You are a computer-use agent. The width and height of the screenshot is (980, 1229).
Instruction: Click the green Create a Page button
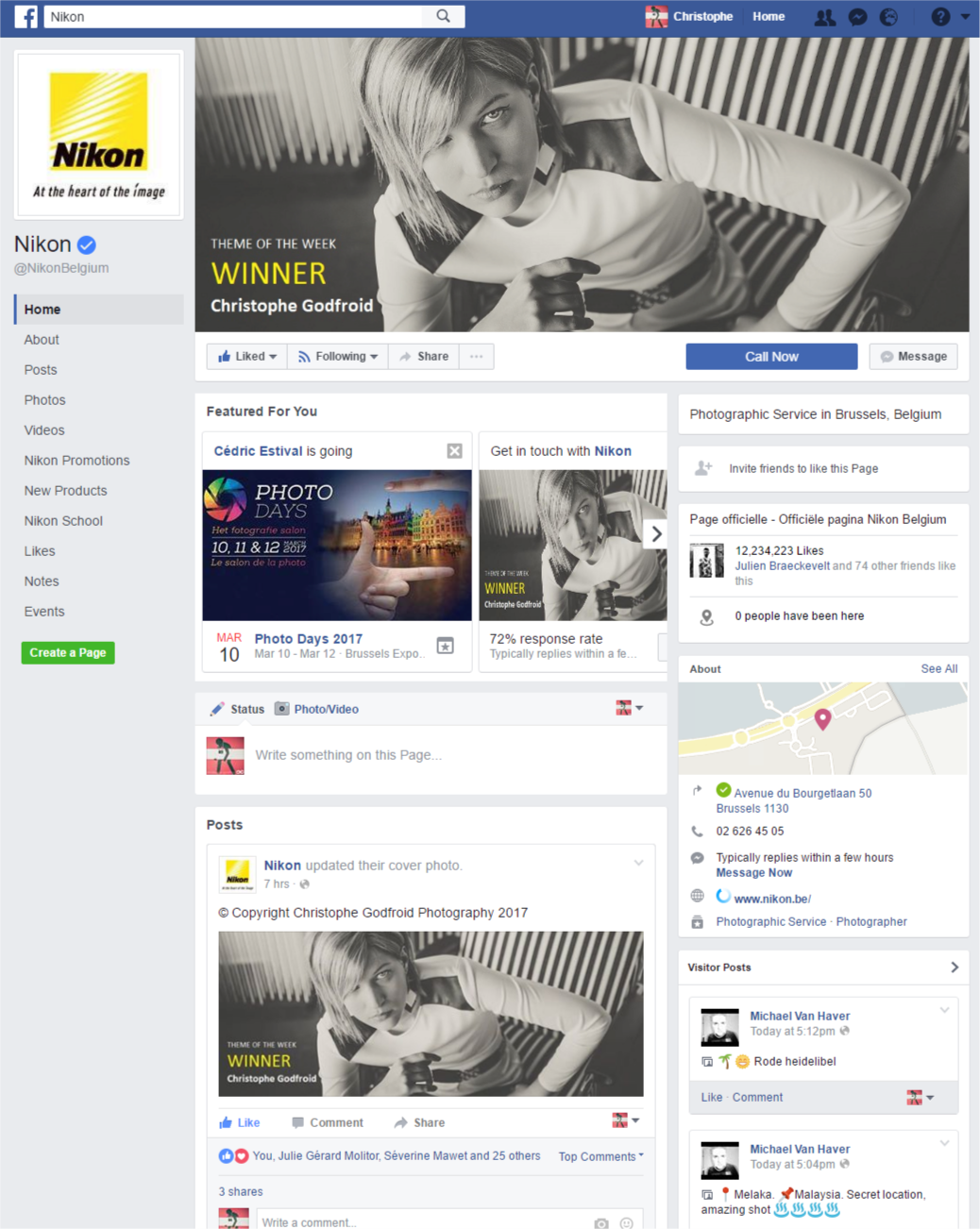click(x=68, y=652)
